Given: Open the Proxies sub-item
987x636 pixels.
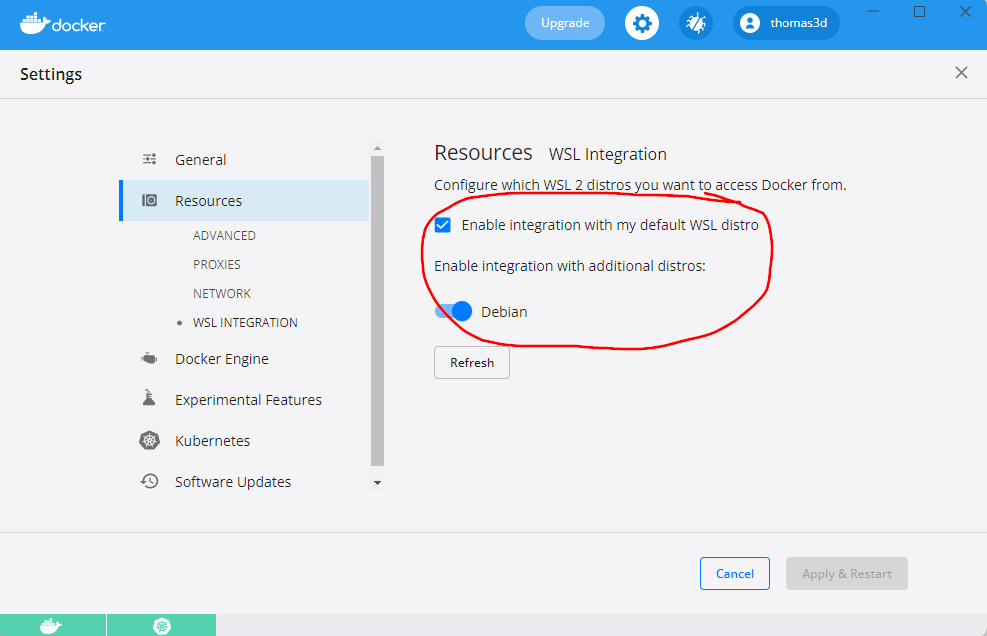Looking at the screenshot, I should [217, 264].
